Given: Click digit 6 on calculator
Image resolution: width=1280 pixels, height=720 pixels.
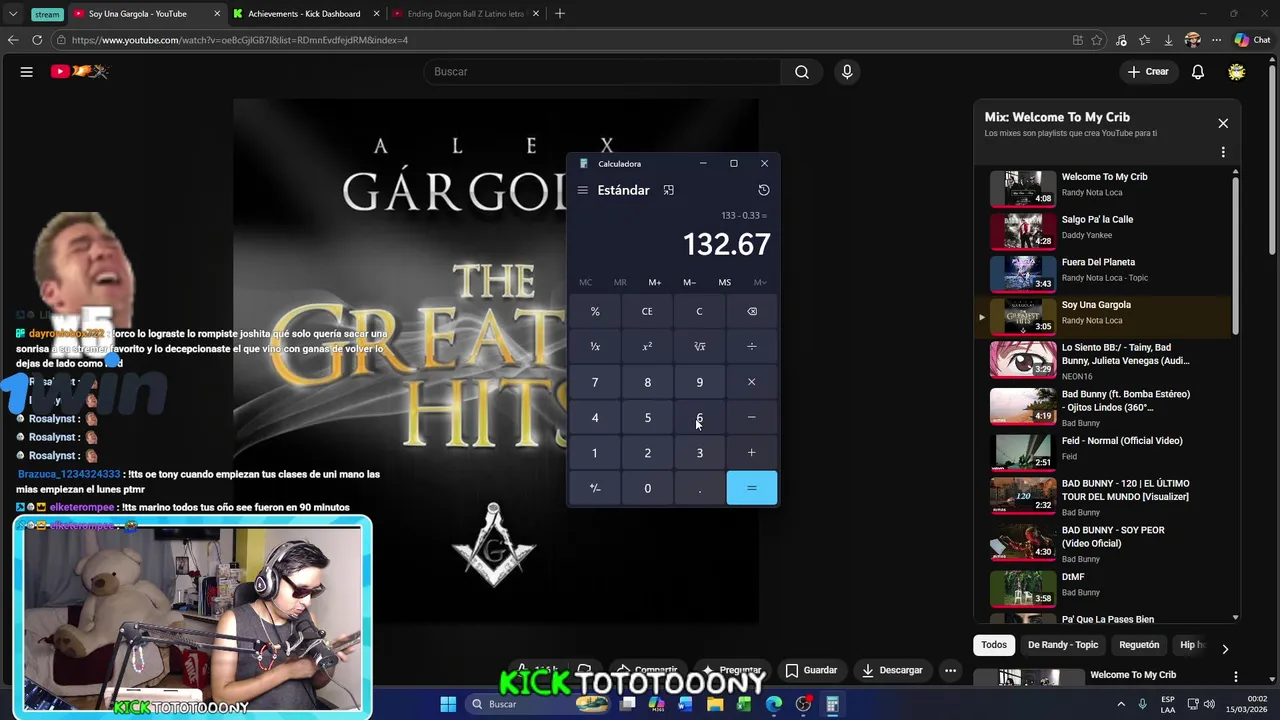Looking at the screenshot, I should click(699, 417).
